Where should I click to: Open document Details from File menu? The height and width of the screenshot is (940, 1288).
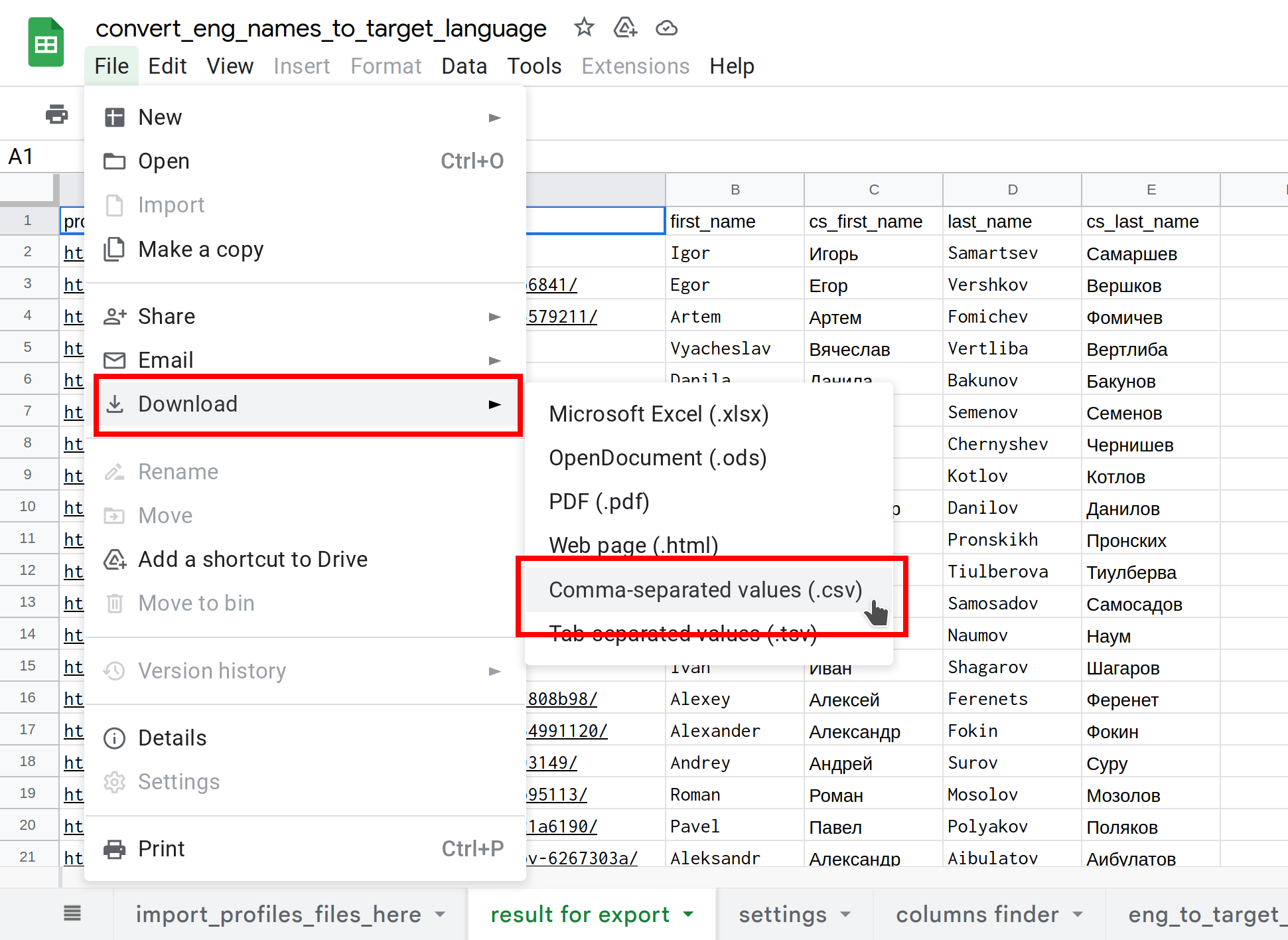(x=172, y=738)
